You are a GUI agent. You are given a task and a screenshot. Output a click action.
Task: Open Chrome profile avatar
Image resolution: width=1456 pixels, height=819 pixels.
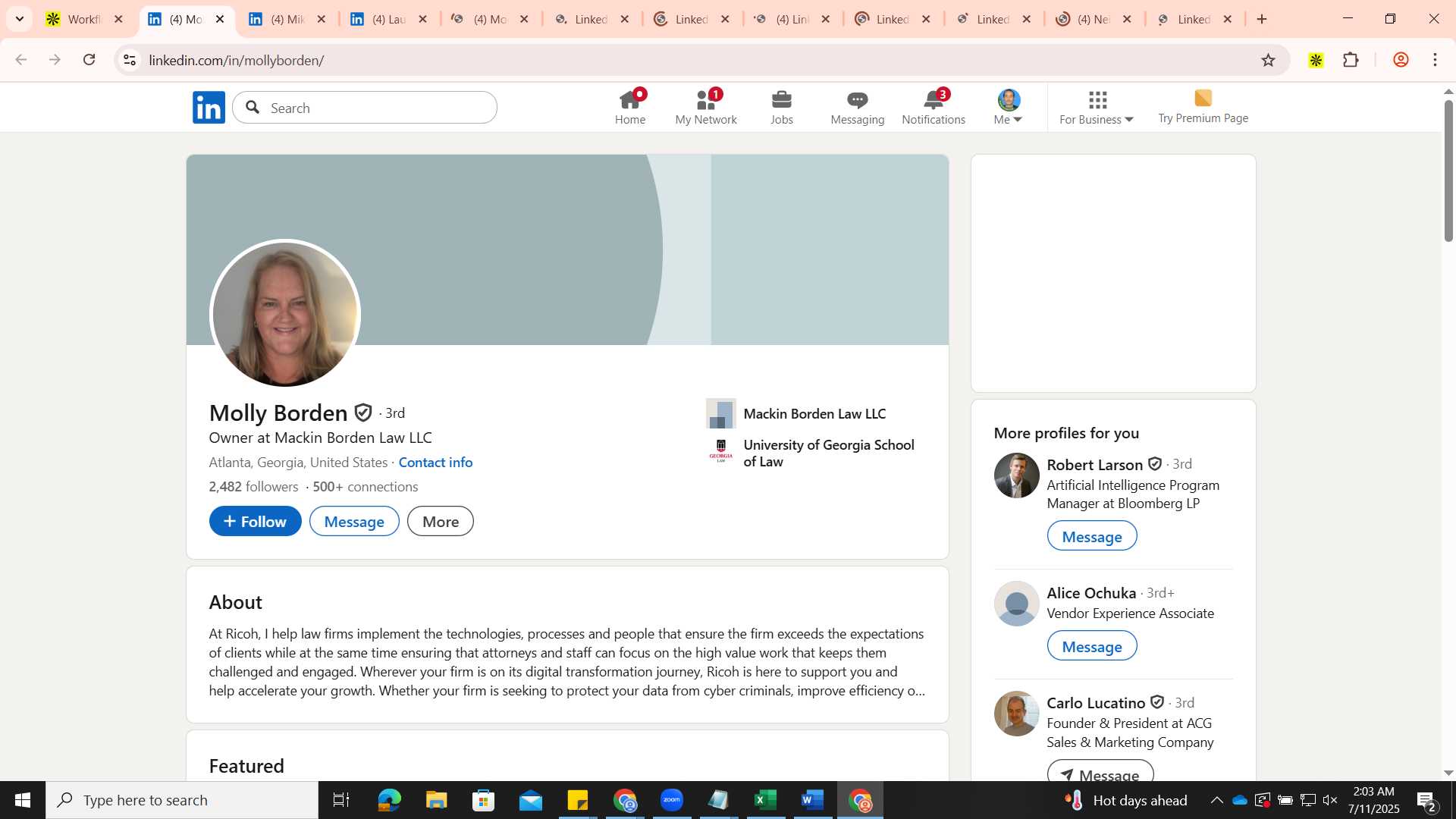1401,60
